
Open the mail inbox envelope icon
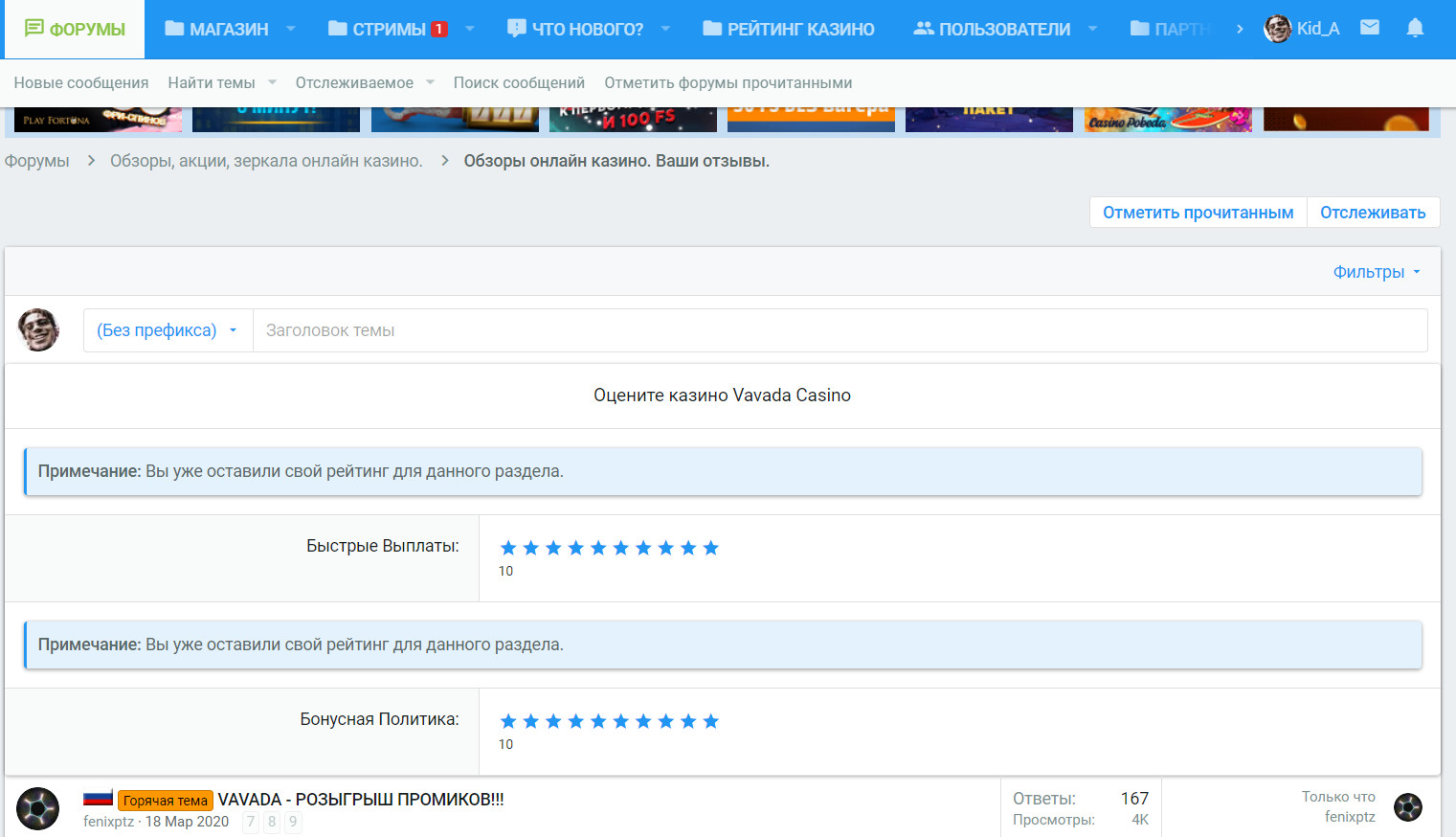pos(1370,28)
